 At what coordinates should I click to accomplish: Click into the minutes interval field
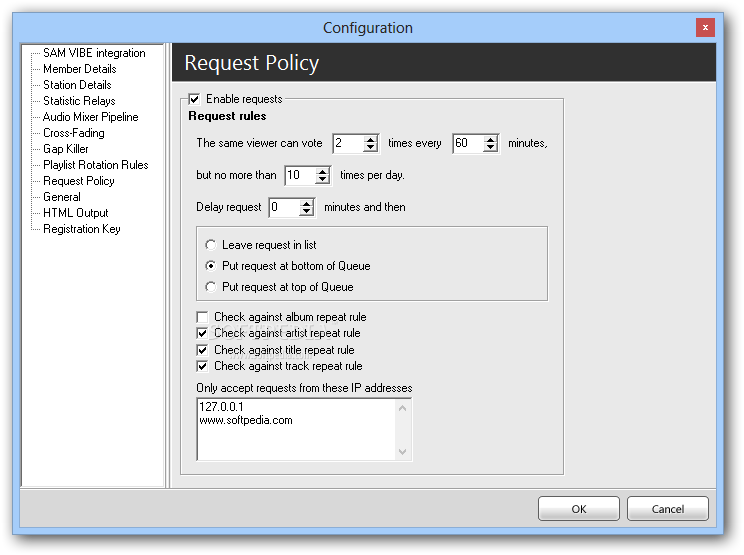469,143
